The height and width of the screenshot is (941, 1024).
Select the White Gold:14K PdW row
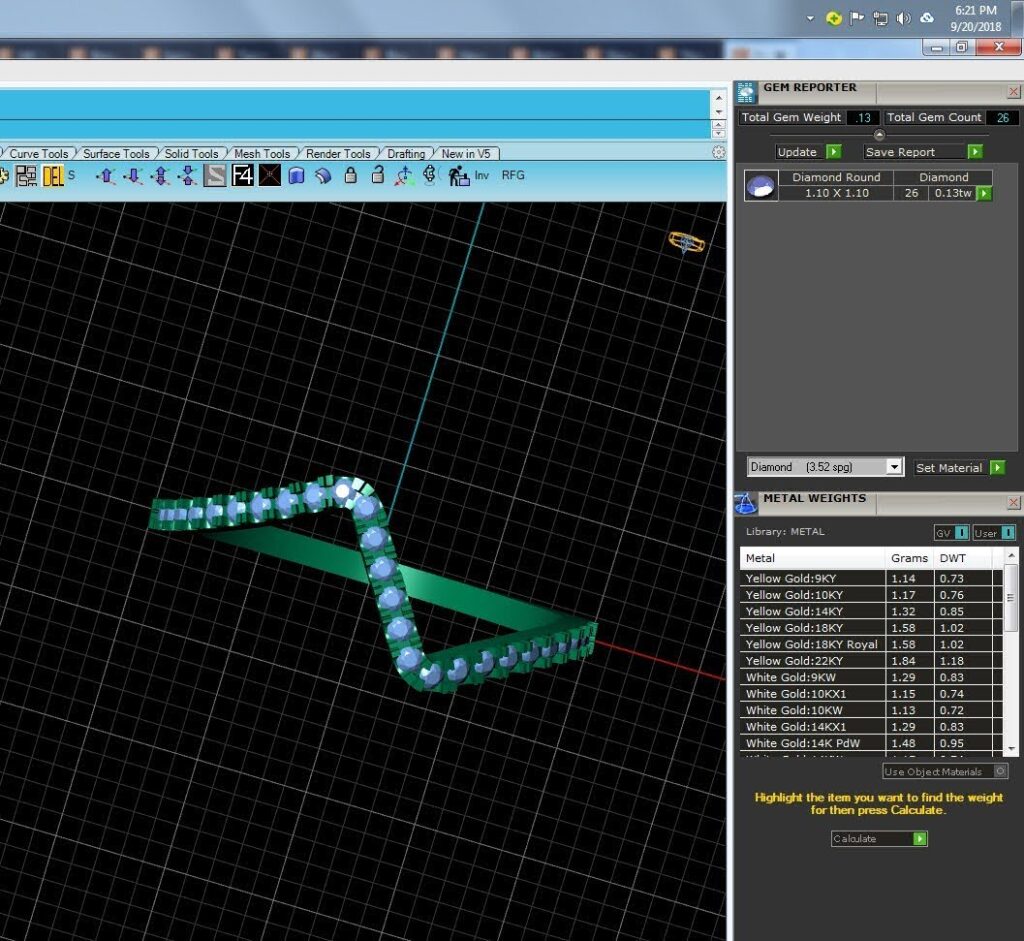(871, 743)
